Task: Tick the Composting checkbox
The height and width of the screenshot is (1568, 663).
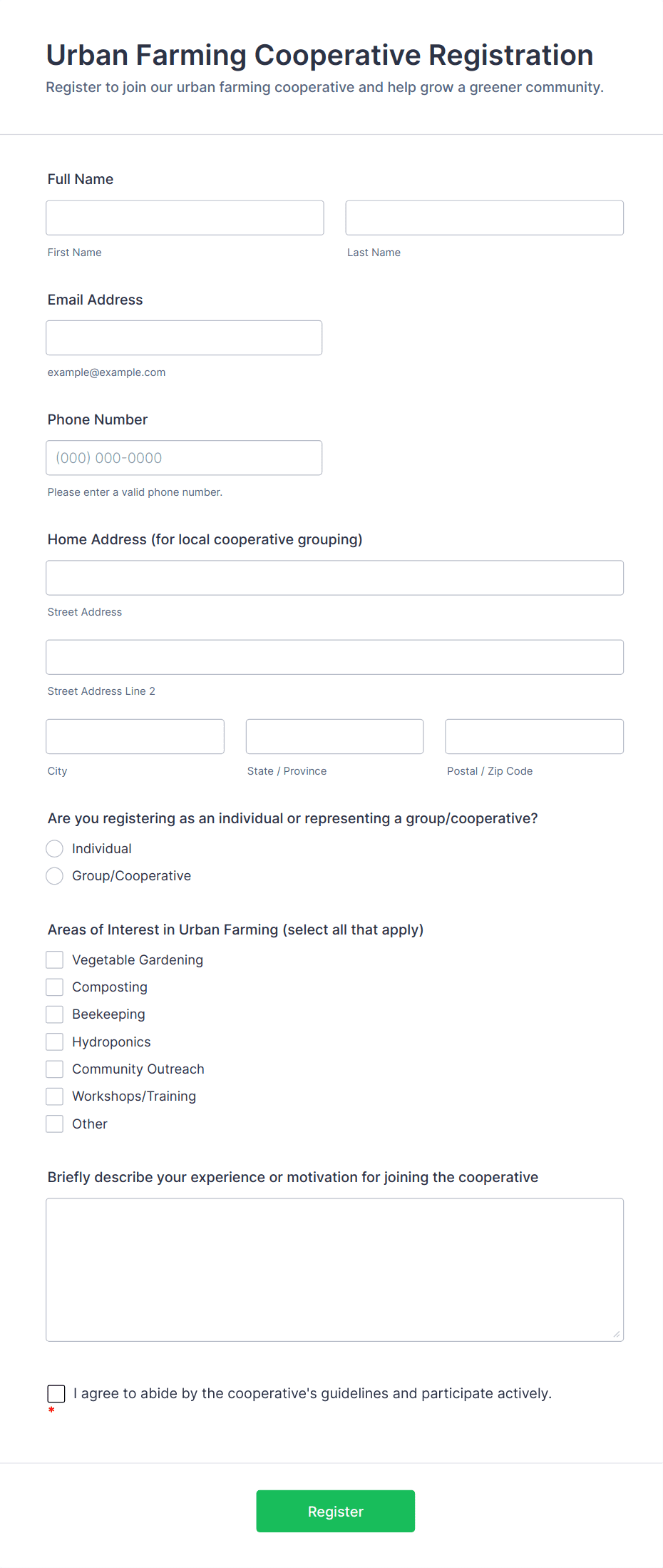Action: [x=55, y=987]
